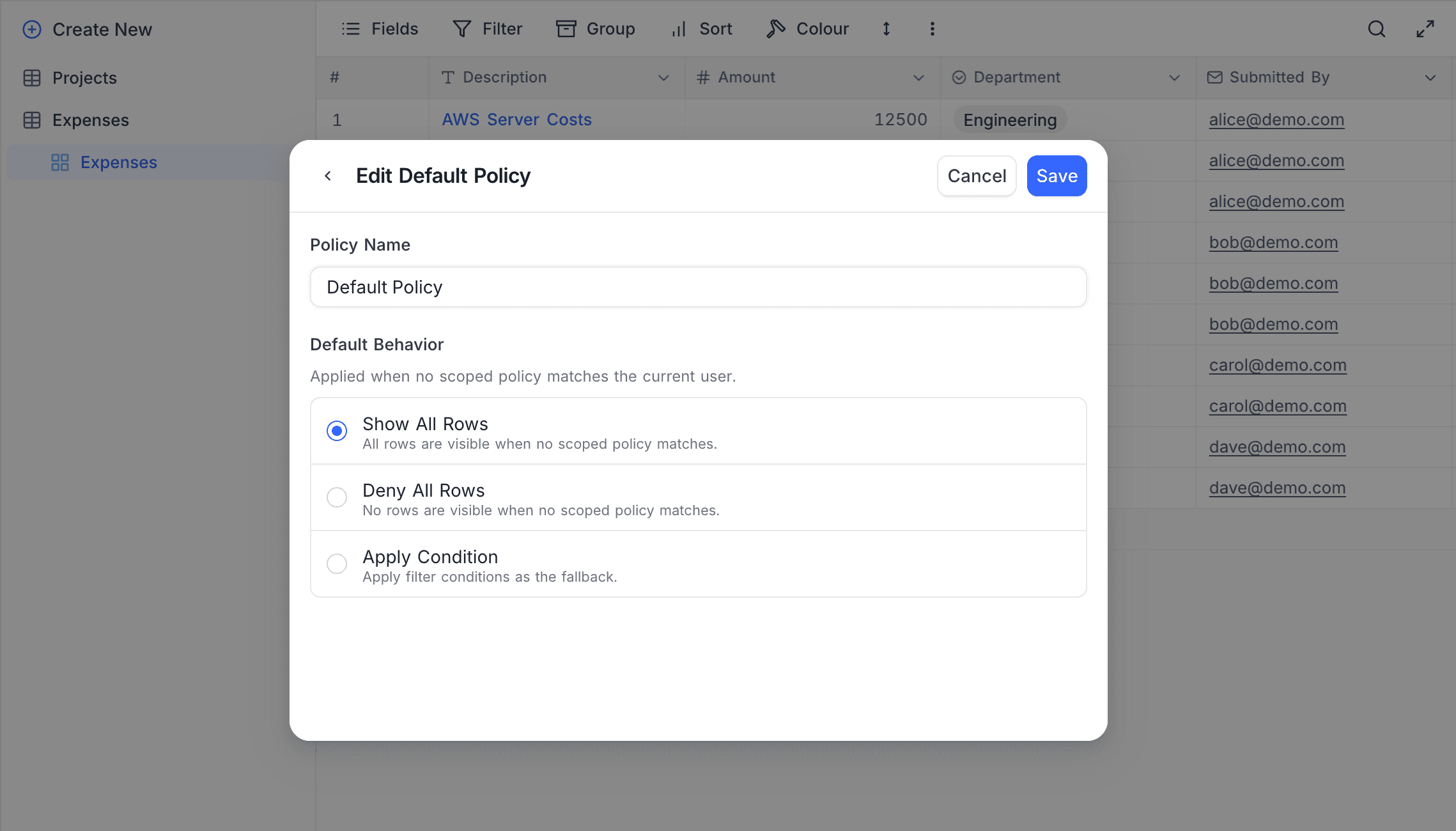Screen dimensions: 1456x831
Task: Open the Expenses view in sidebar
Action: [x=119, y=162]
